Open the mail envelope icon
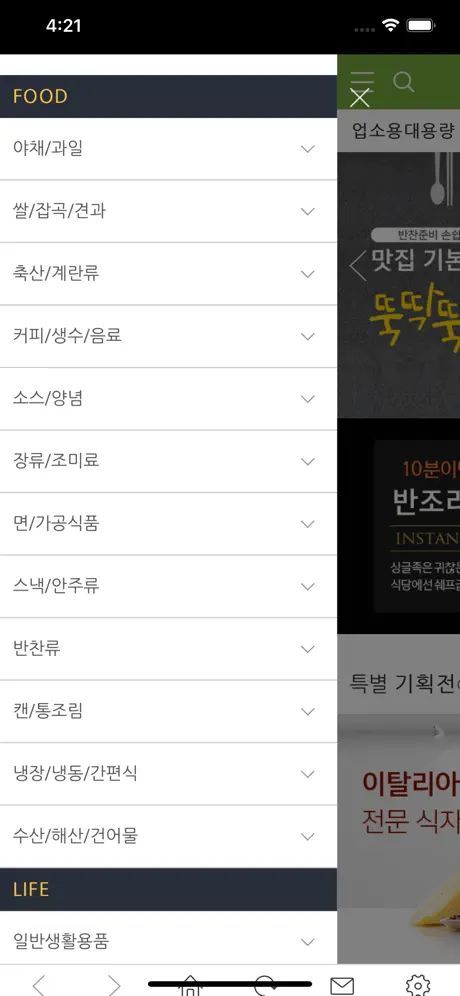The image size is (460, 996). pyautogui.click(x=342, y=986)
